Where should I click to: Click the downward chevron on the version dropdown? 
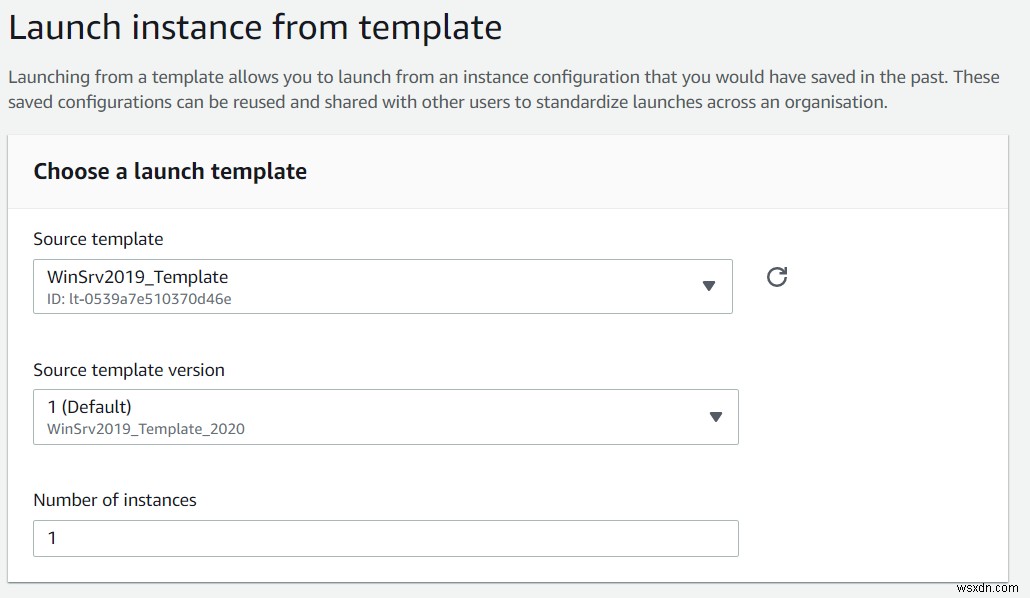pos(716,417)
